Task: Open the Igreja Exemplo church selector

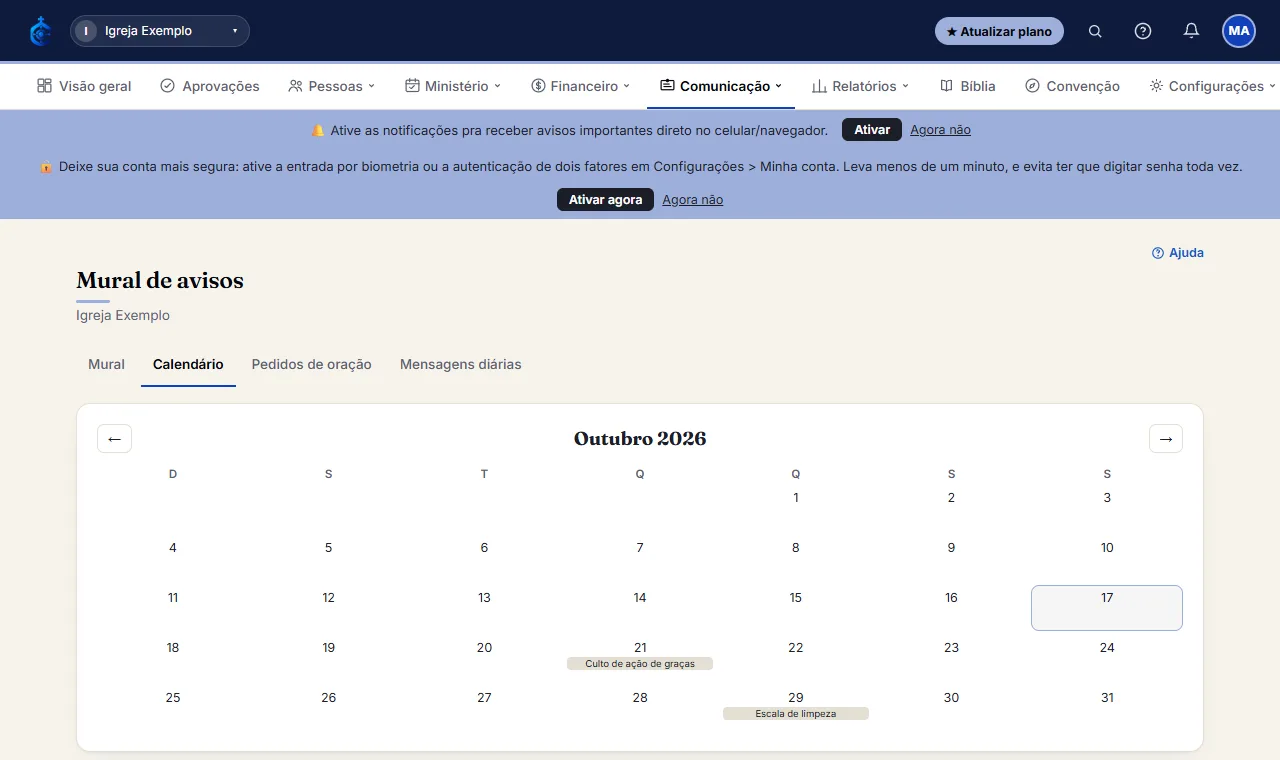Action: [x=160, y=31]
